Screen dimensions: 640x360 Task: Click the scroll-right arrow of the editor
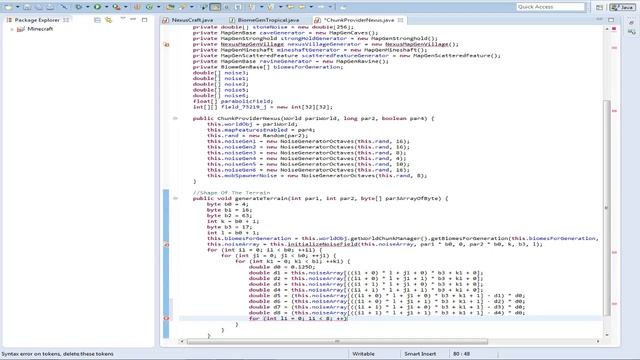(598, 341)
